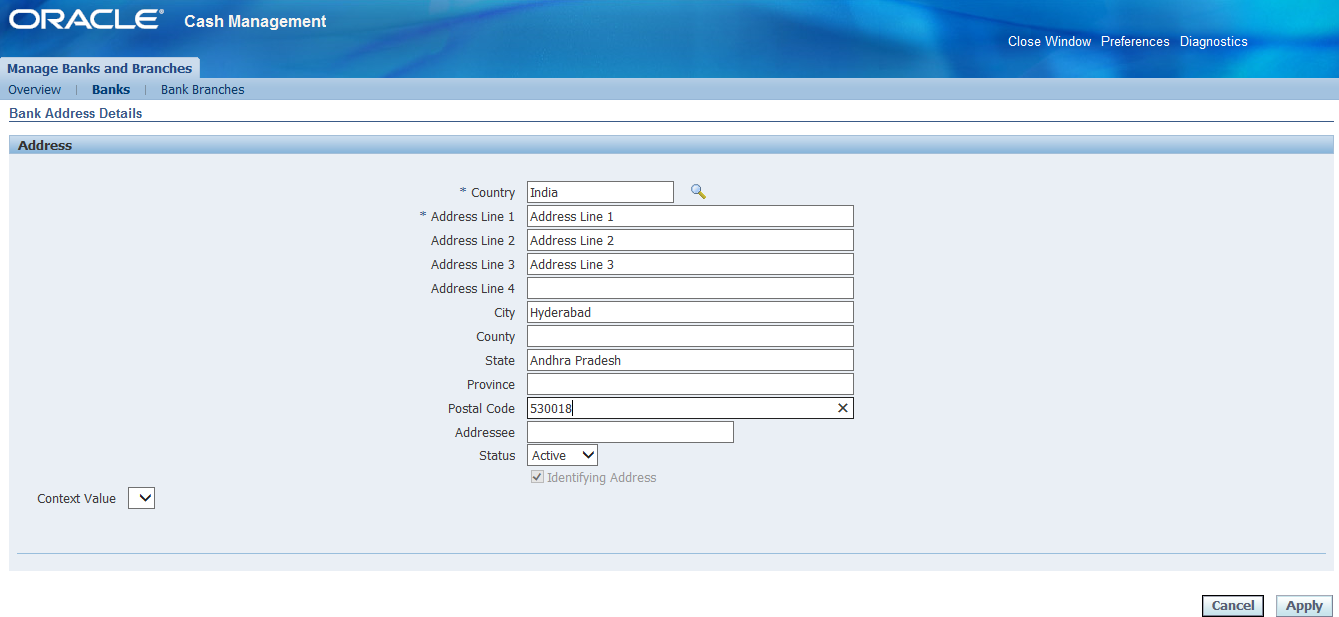Switch to the Overview subtab
Image resolution: width=1339 pixels, height=617 pixels.
(35, 90)
